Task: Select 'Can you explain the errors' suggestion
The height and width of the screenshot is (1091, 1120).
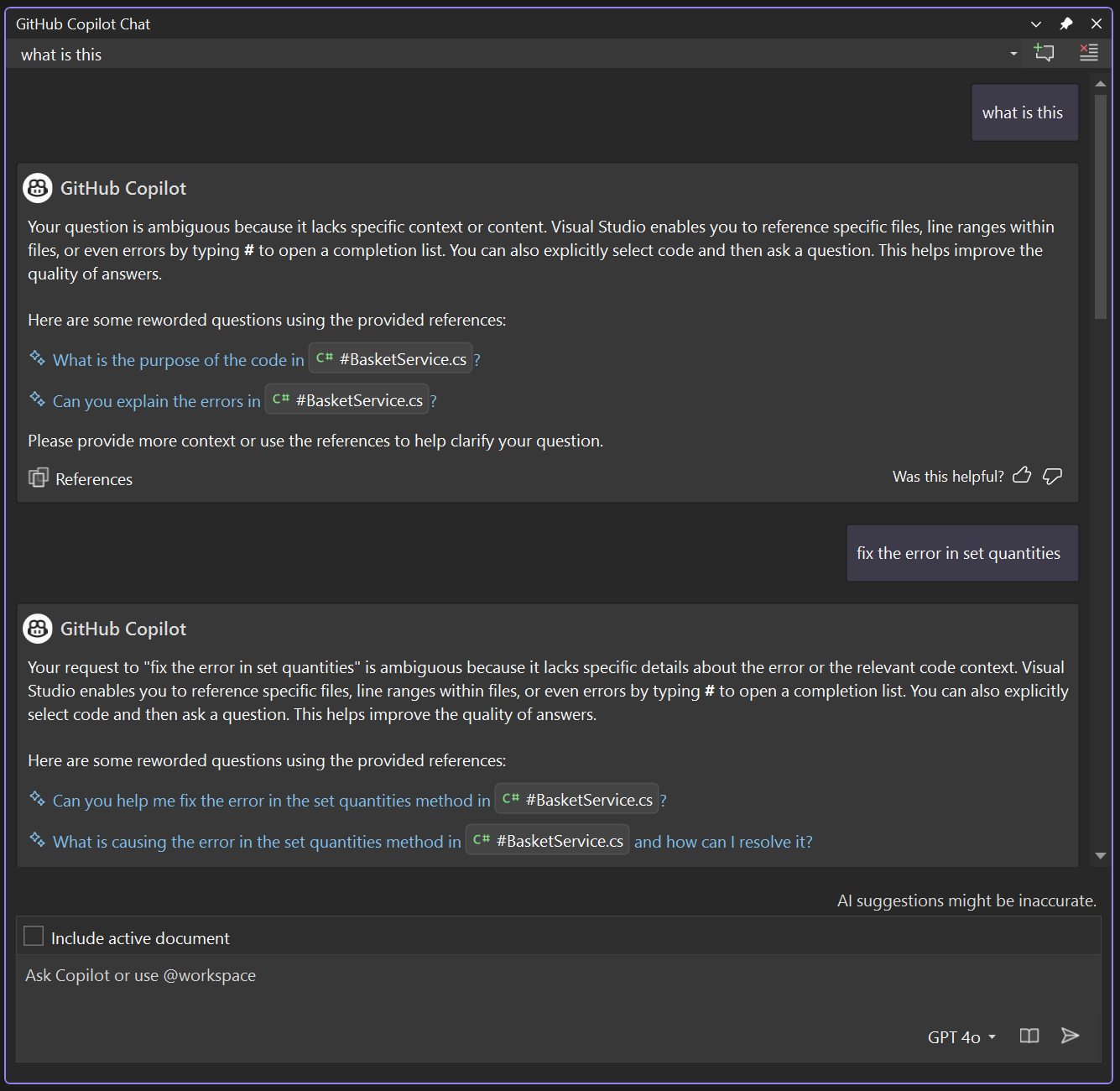Action: pos(156,401)
